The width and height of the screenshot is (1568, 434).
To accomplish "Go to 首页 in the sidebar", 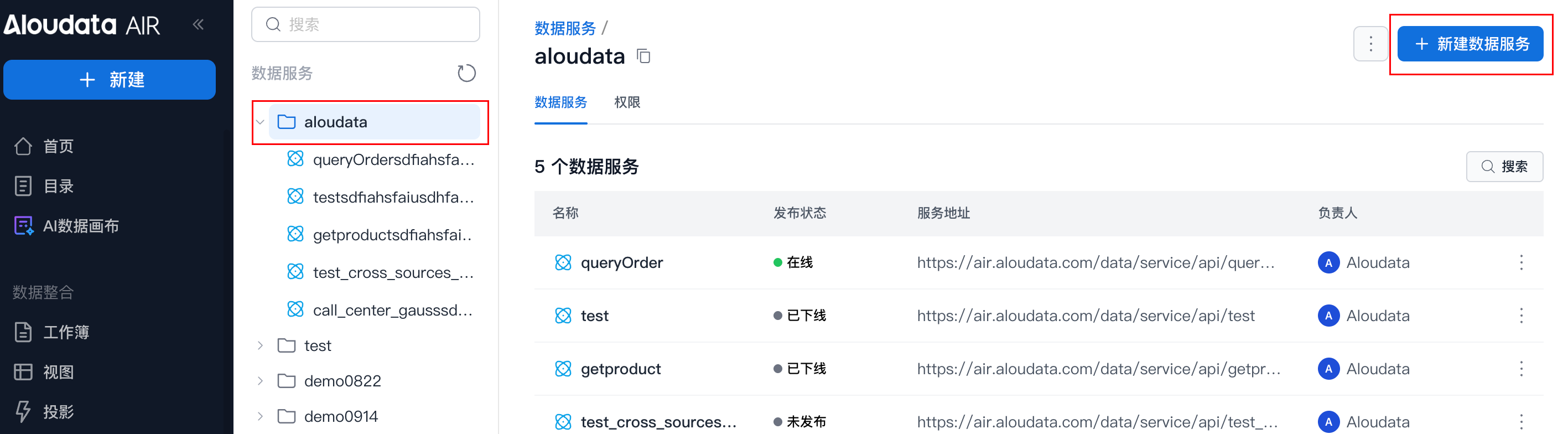I will click(x=58, y=146).
